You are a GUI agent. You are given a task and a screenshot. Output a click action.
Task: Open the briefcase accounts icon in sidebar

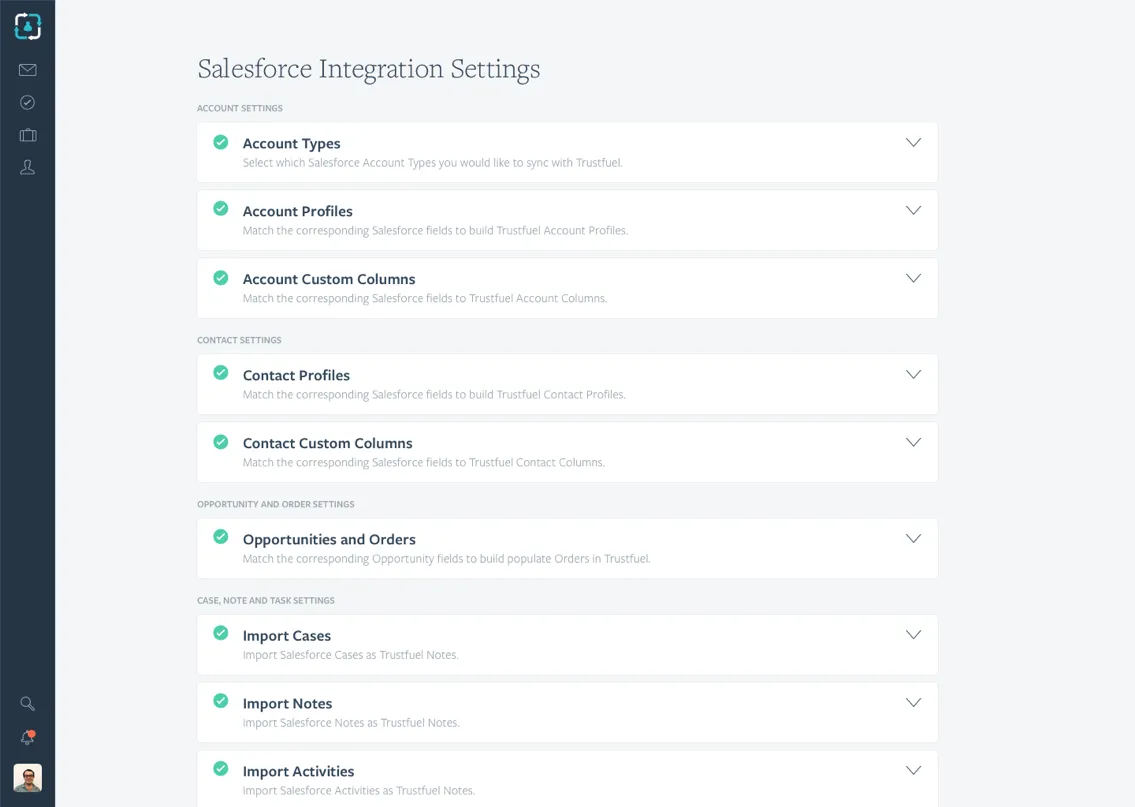[x=27, y=135]
